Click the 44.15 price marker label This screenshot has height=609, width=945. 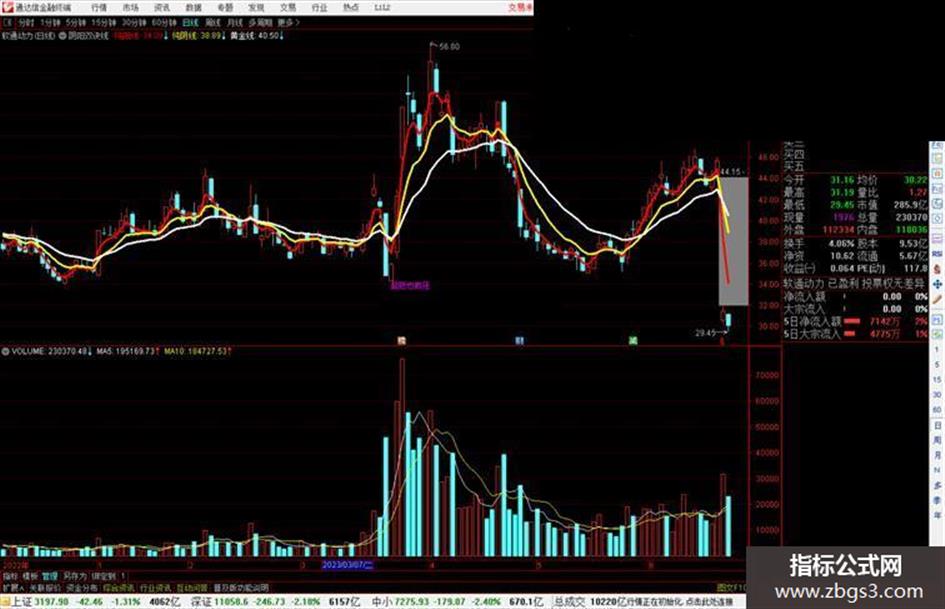pos(730,172)
